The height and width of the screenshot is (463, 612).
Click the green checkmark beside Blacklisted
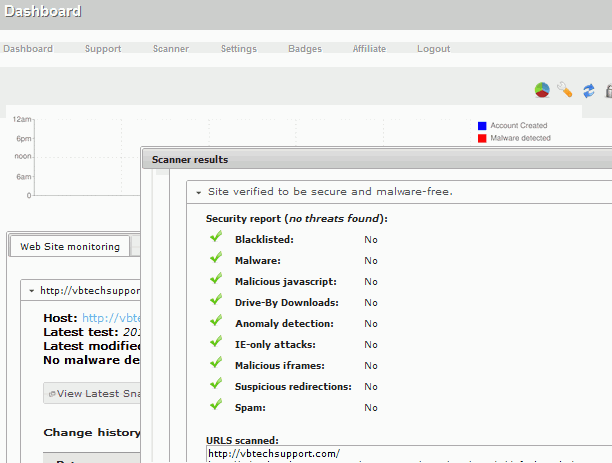[x=215, y=238]
